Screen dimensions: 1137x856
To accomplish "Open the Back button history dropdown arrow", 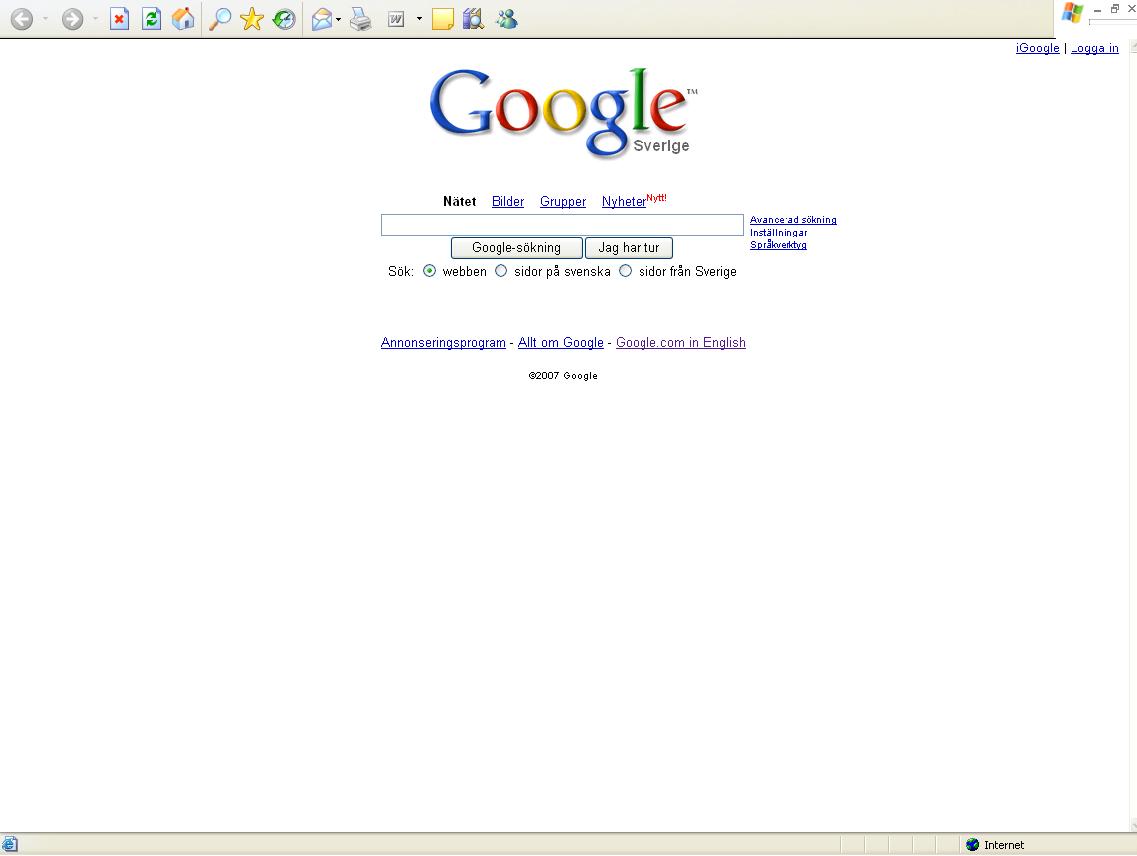I will [46, 19].
